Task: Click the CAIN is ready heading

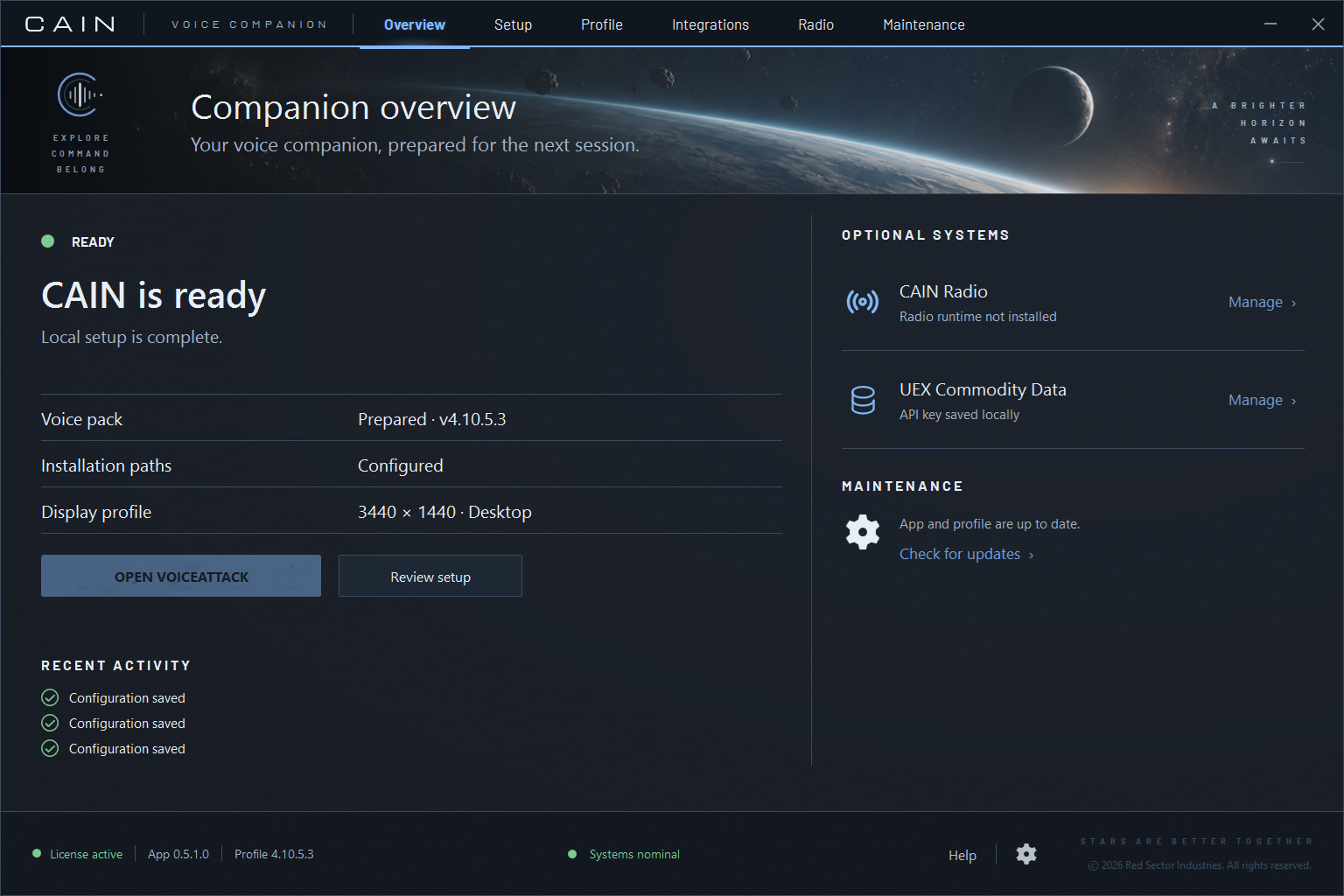Action: (x=154, y=296)
